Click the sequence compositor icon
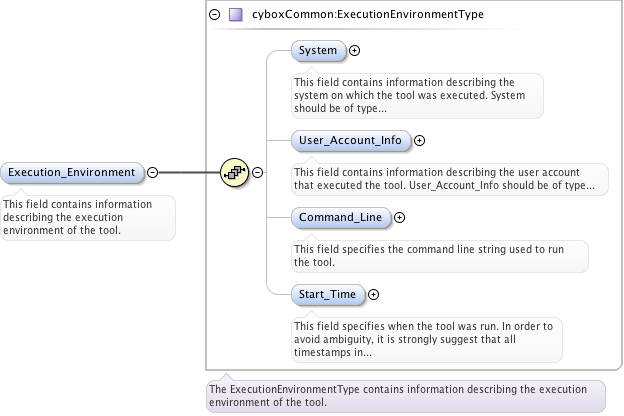 (x=234, y=172)
